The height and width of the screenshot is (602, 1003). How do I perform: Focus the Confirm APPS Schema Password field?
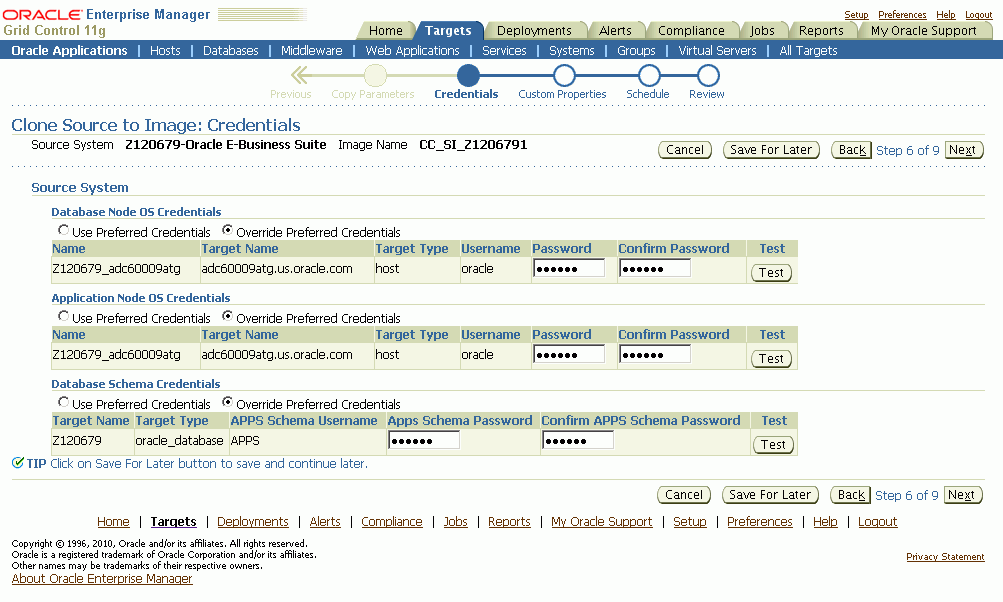(578, 440)
